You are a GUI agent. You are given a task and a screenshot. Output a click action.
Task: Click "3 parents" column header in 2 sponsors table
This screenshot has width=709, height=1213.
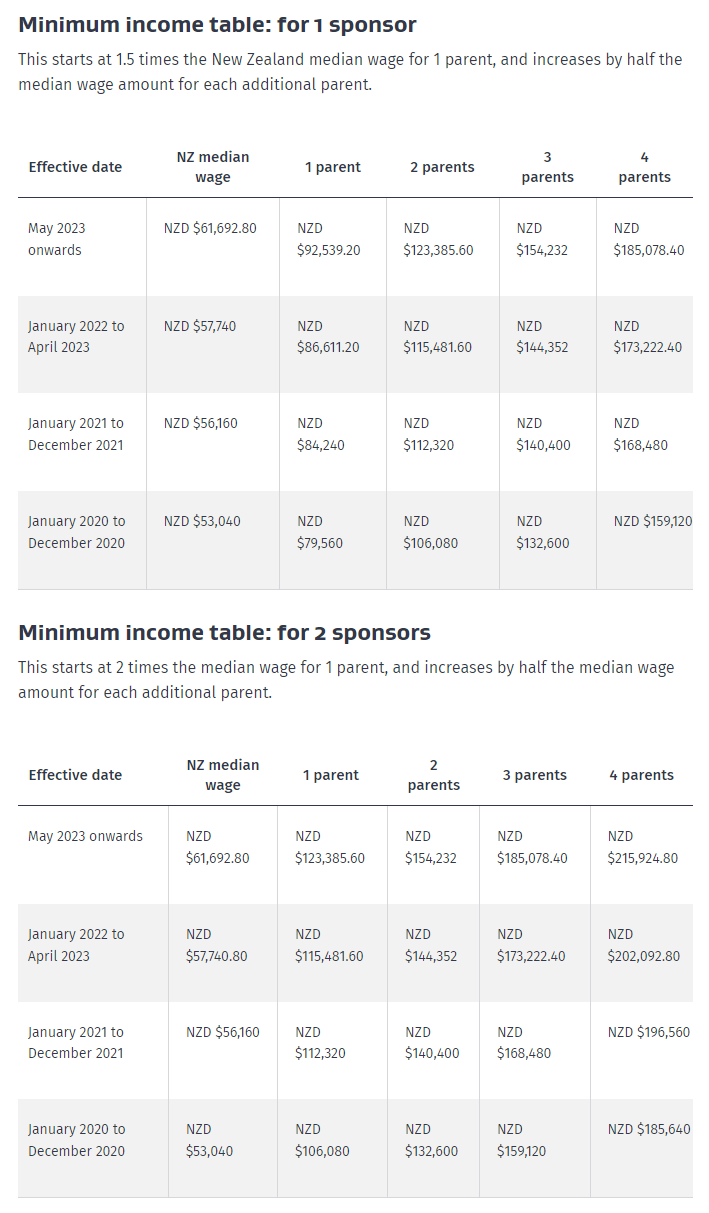click(x=534, y=775)
